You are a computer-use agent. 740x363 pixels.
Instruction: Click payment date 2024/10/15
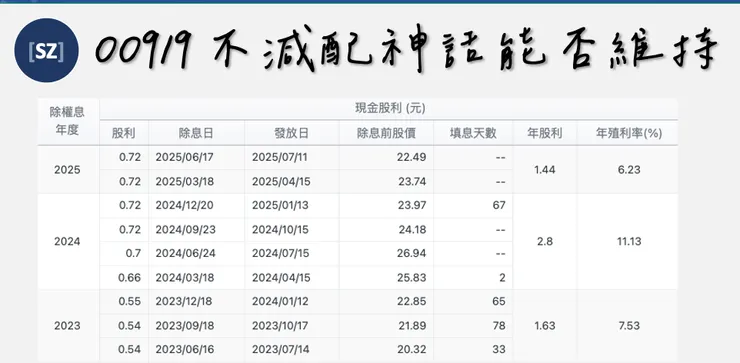tap(280, 229)
